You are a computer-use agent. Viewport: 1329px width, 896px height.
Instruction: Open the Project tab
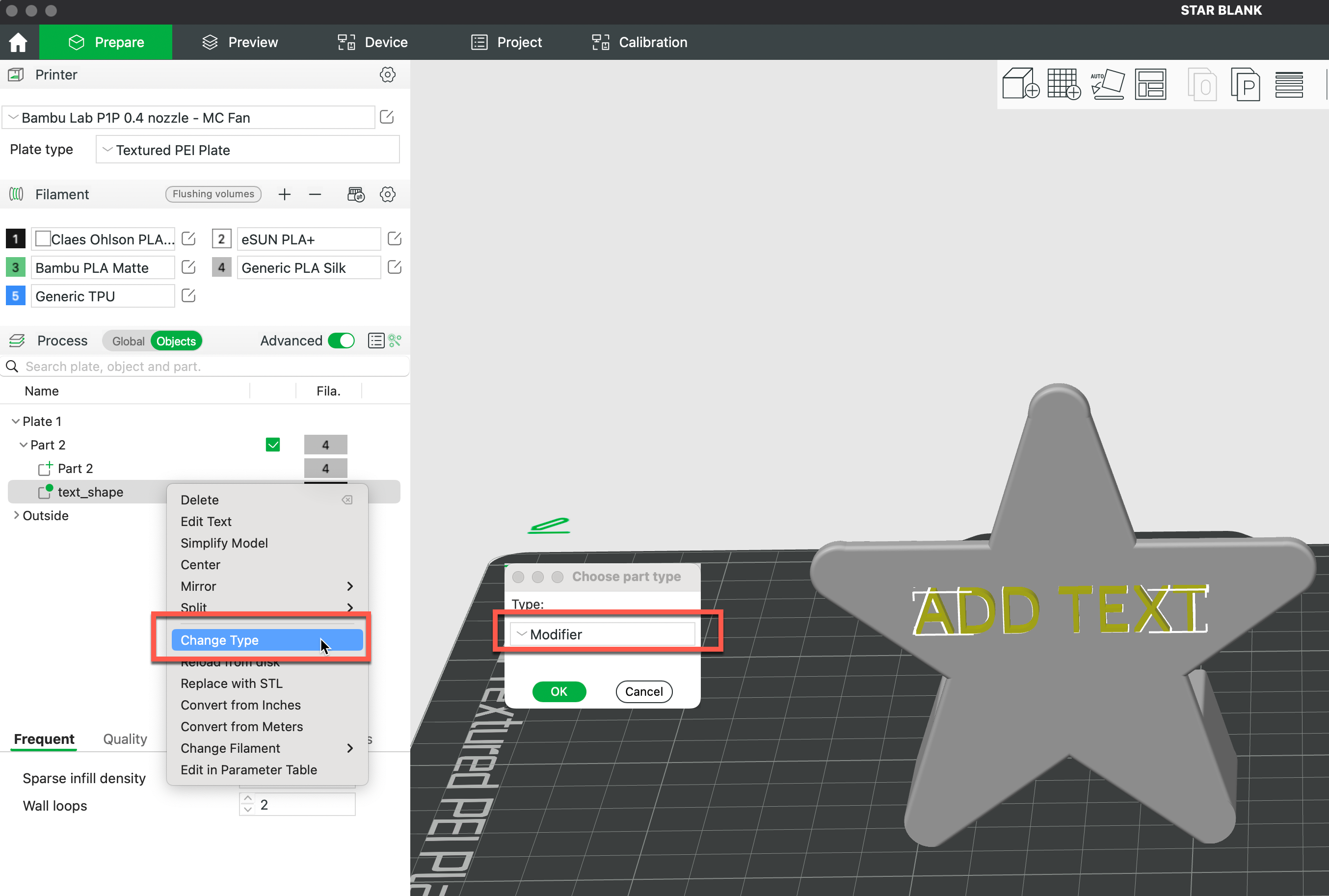pos(506,42)
